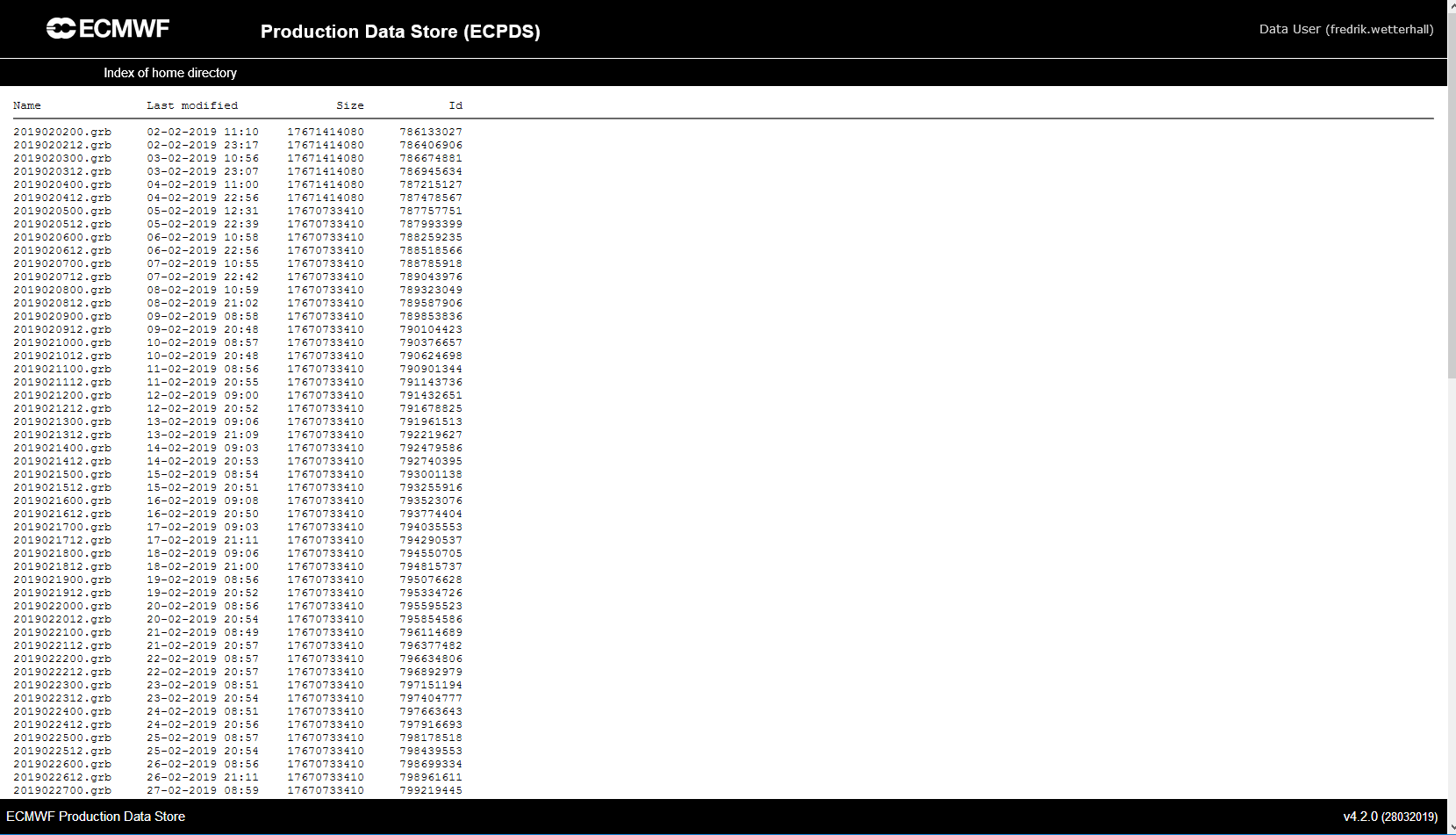The height and width of the screenshot is (835, 1456).
Task: Open file 2019021612.grb
Action: pos(62,514)
